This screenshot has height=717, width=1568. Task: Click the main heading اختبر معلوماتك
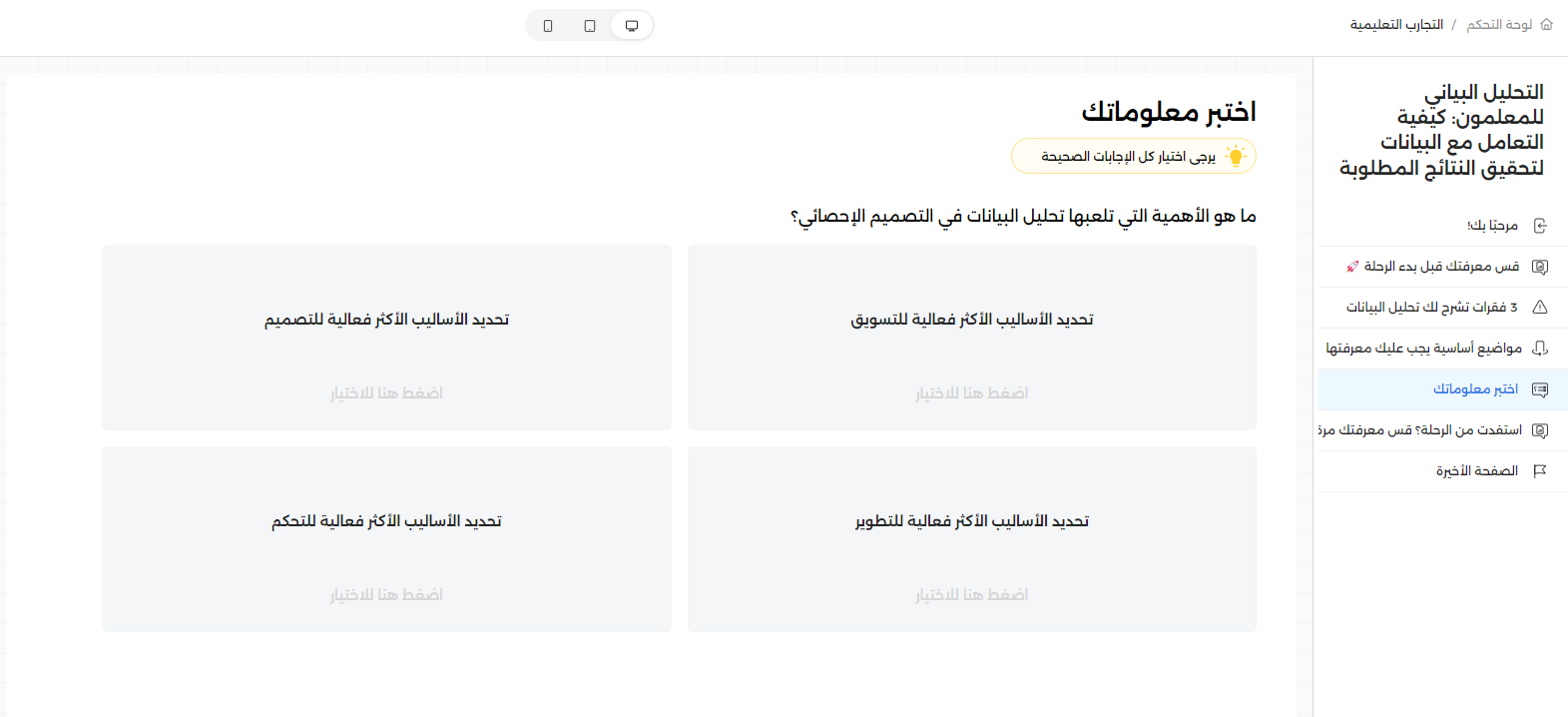pyautogui.click(x=1169, y=111)
